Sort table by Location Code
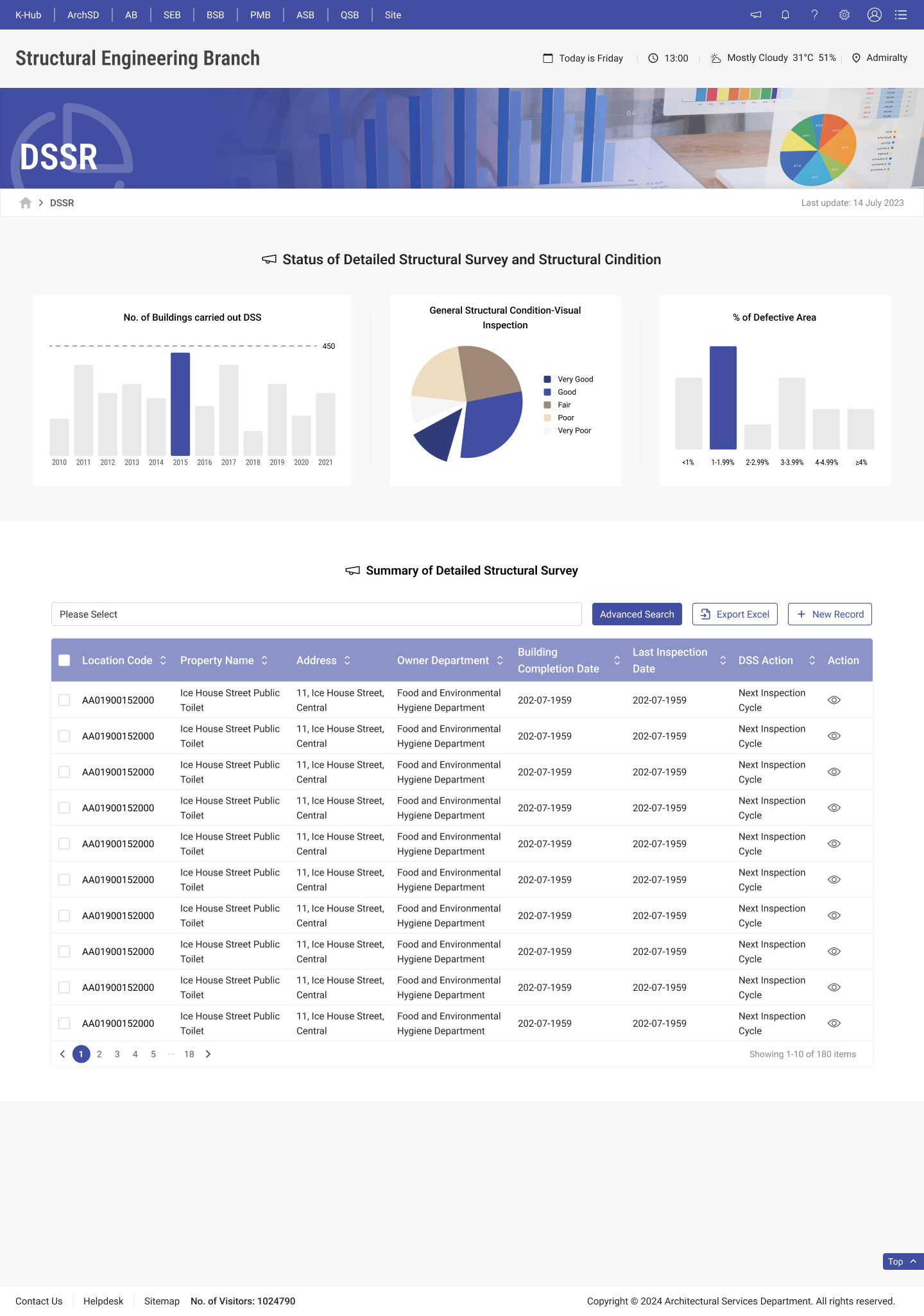The width and height of the screenshot is (924, 1316). [x=163, y=661]
